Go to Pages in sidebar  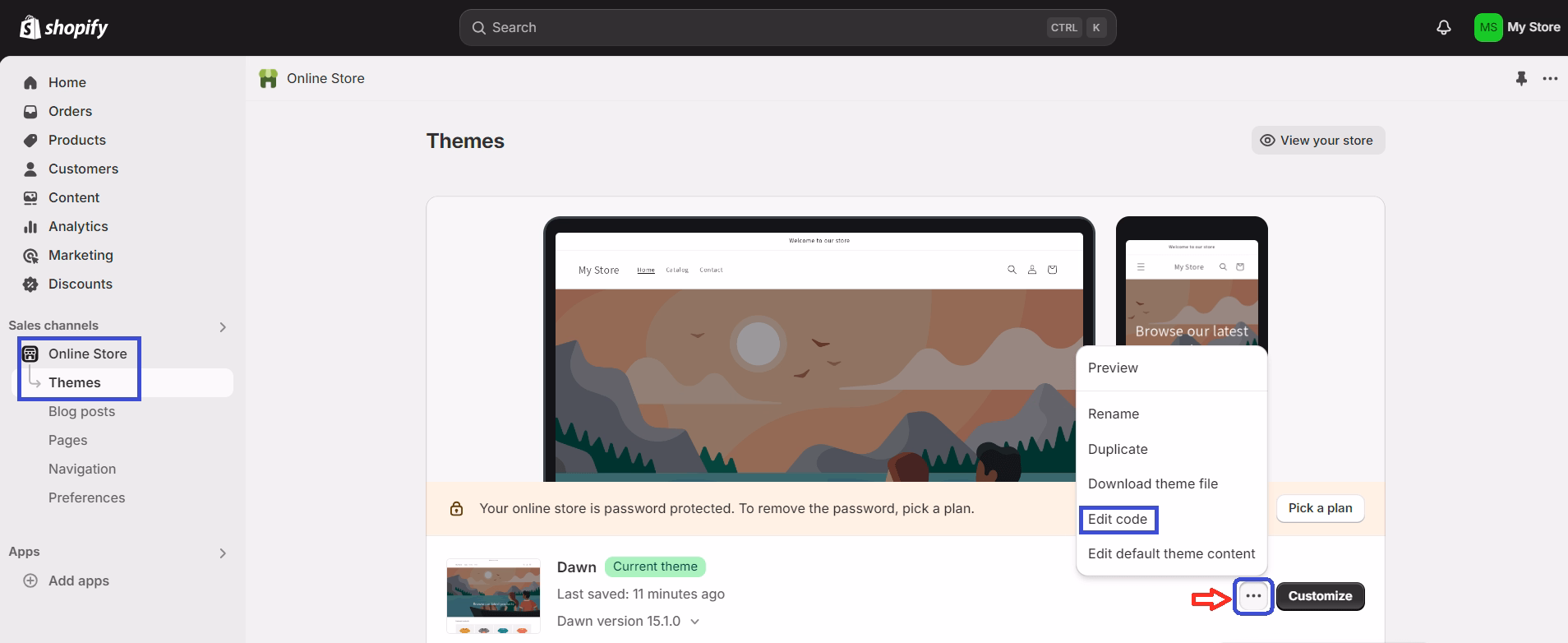click(67, 440)
